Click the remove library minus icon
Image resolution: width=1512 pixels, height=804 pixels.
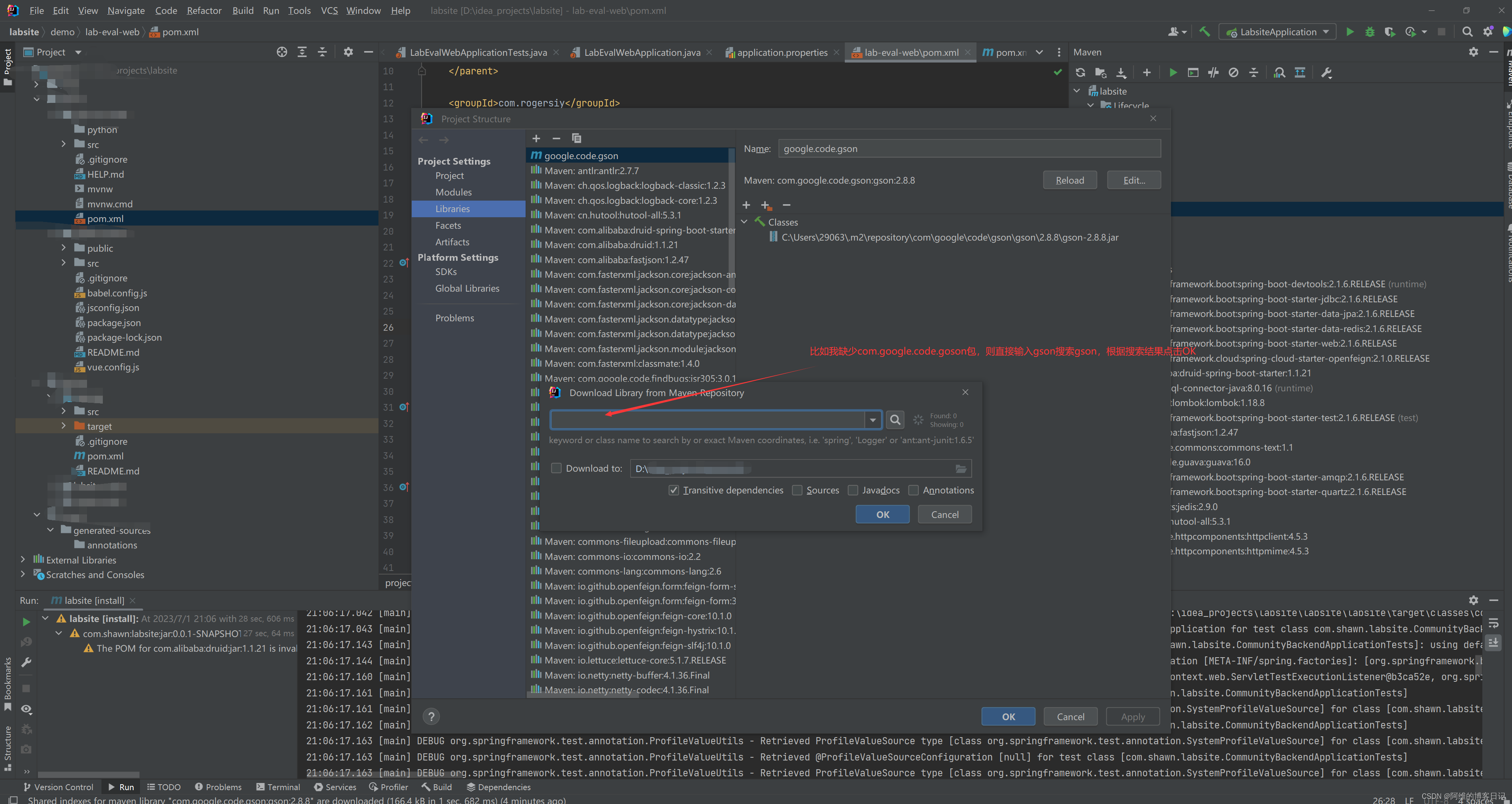point(556,138)
